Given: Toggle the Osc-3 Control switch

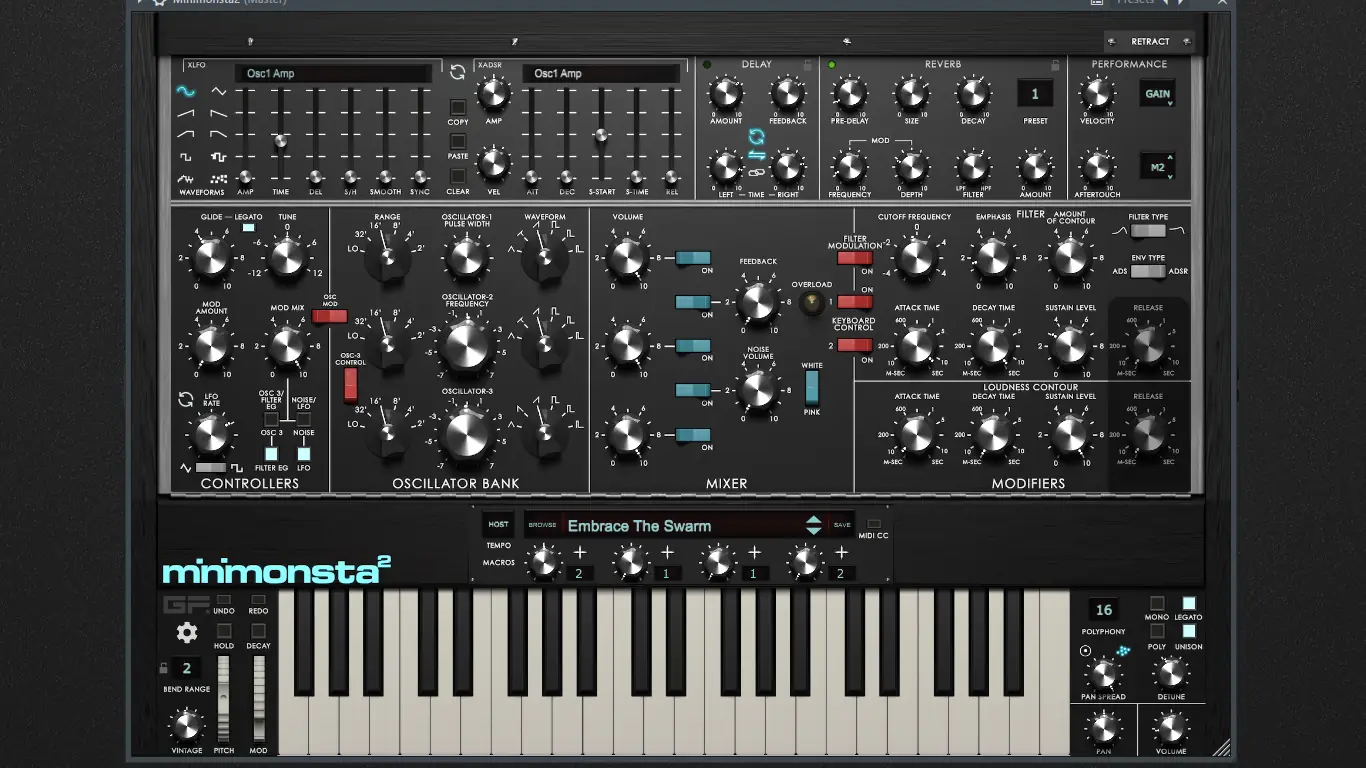Looking at the screenshot, I should coord(351,385).
